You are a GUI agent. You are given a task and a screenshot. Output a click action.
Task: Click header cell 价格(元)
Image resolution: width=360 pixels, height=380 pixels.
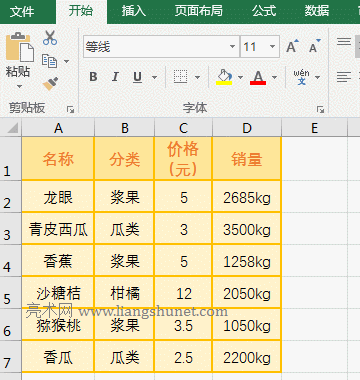pos(183,159)
